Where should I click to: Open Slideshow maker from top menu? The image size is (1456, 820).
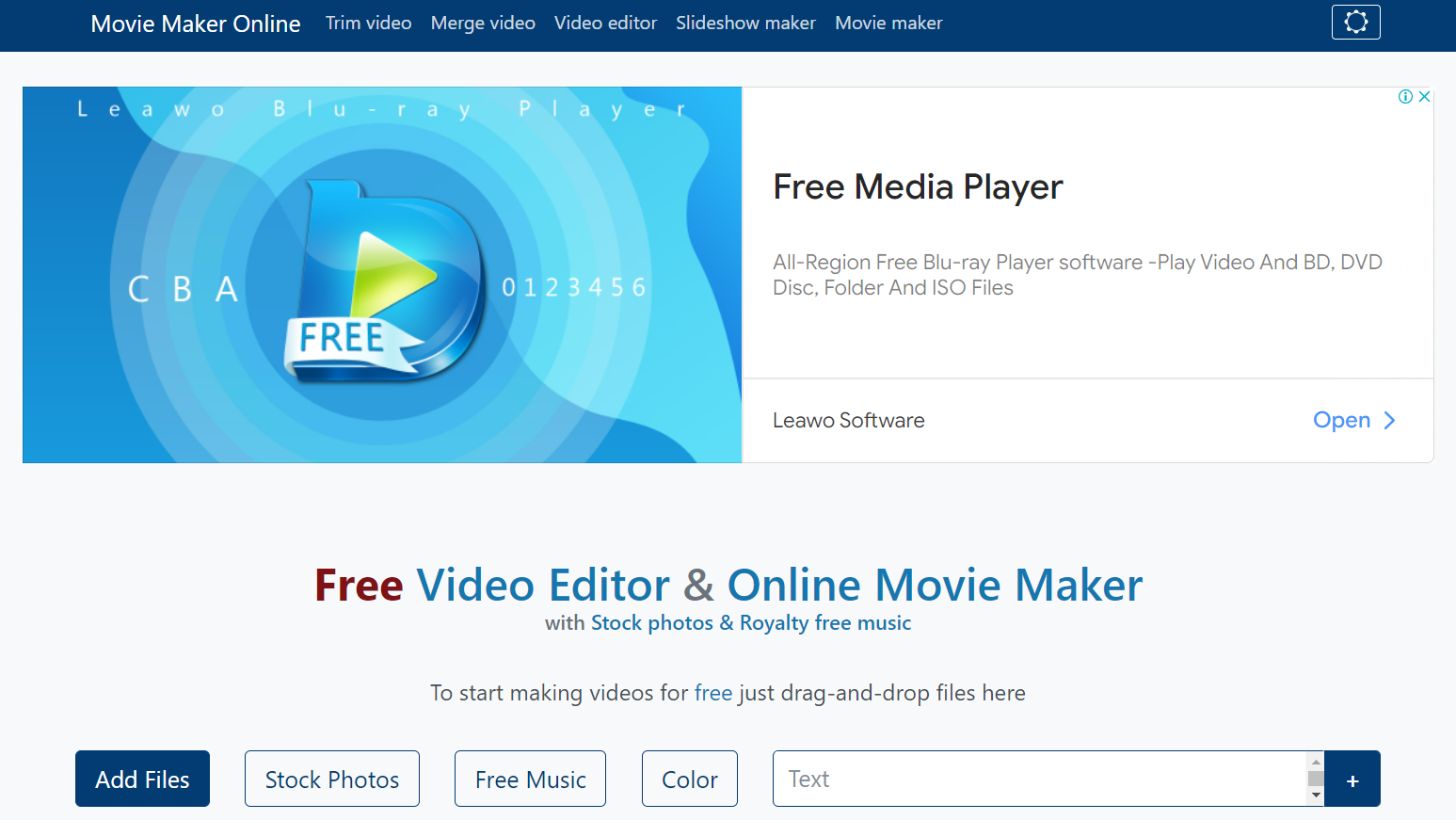[x=745, y=24]
